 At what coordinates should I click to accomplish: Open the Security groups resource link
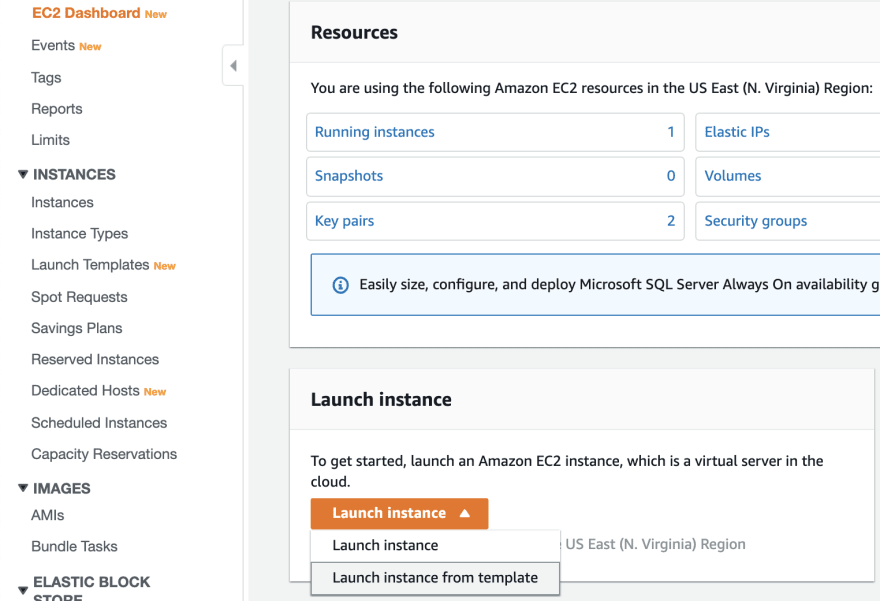[x=756, y=221]
